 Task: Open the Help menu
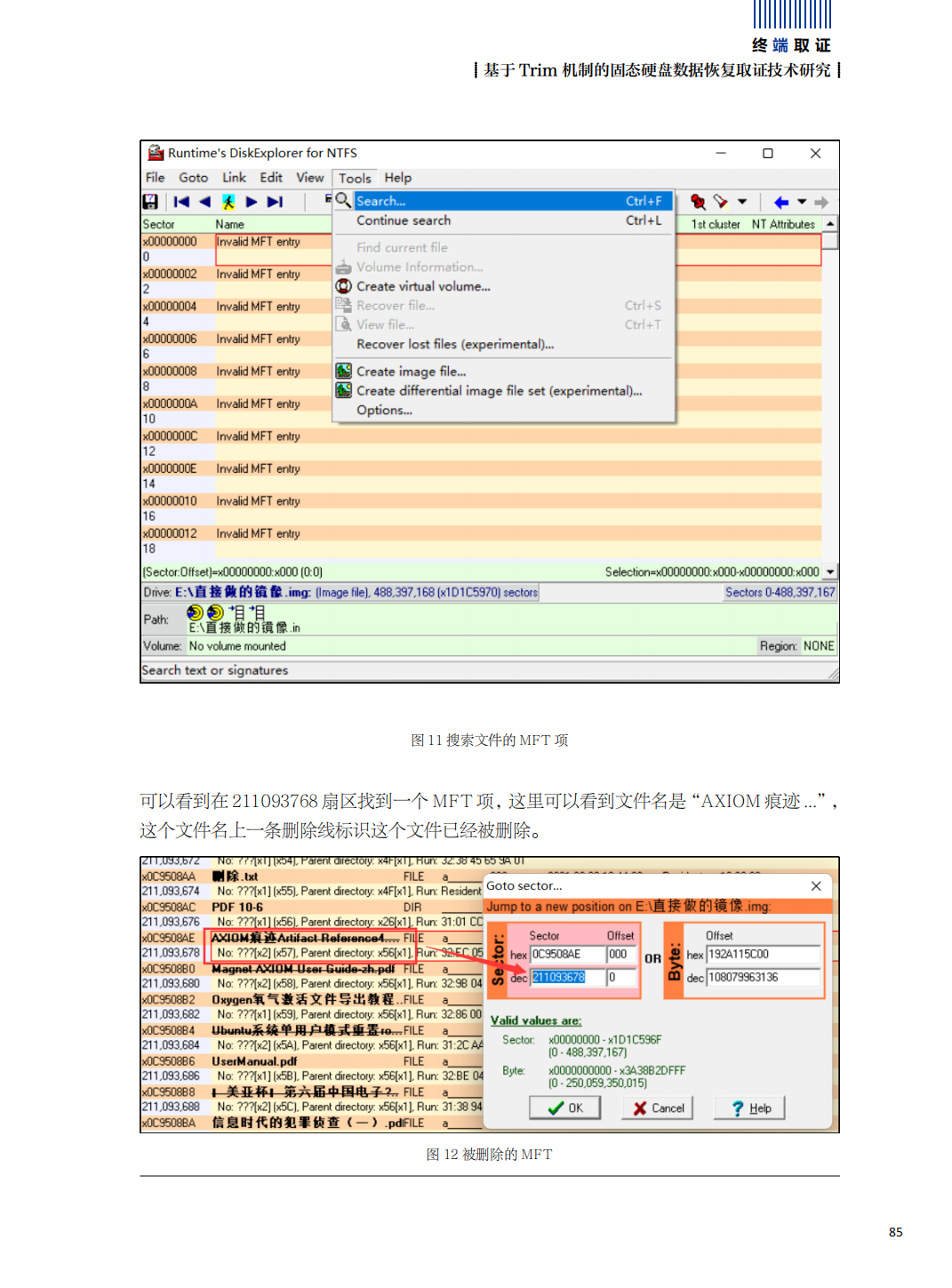click(x=398, y=178)
